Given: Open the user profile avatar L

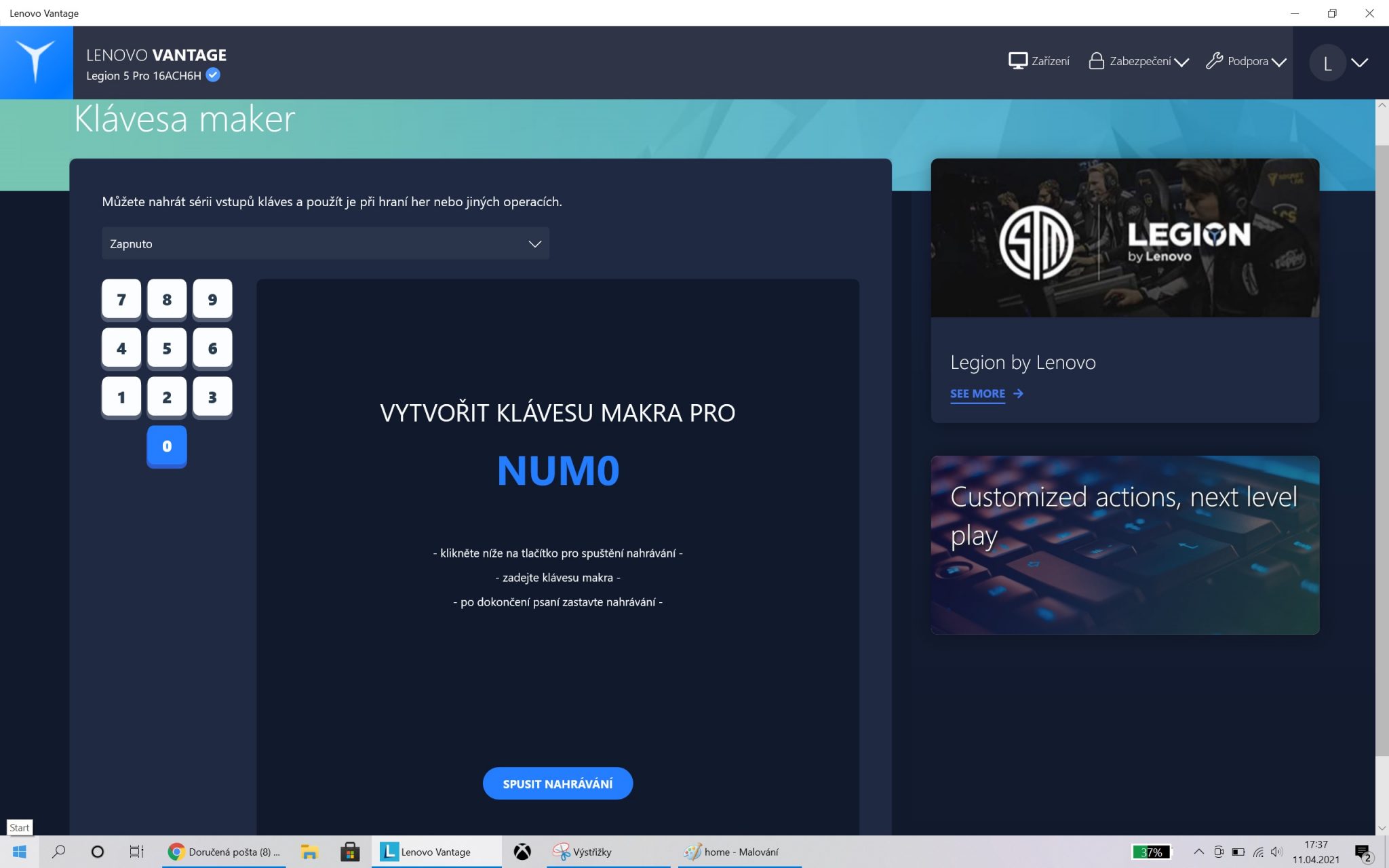Looking at the screenshot, I should [1327, 63].
